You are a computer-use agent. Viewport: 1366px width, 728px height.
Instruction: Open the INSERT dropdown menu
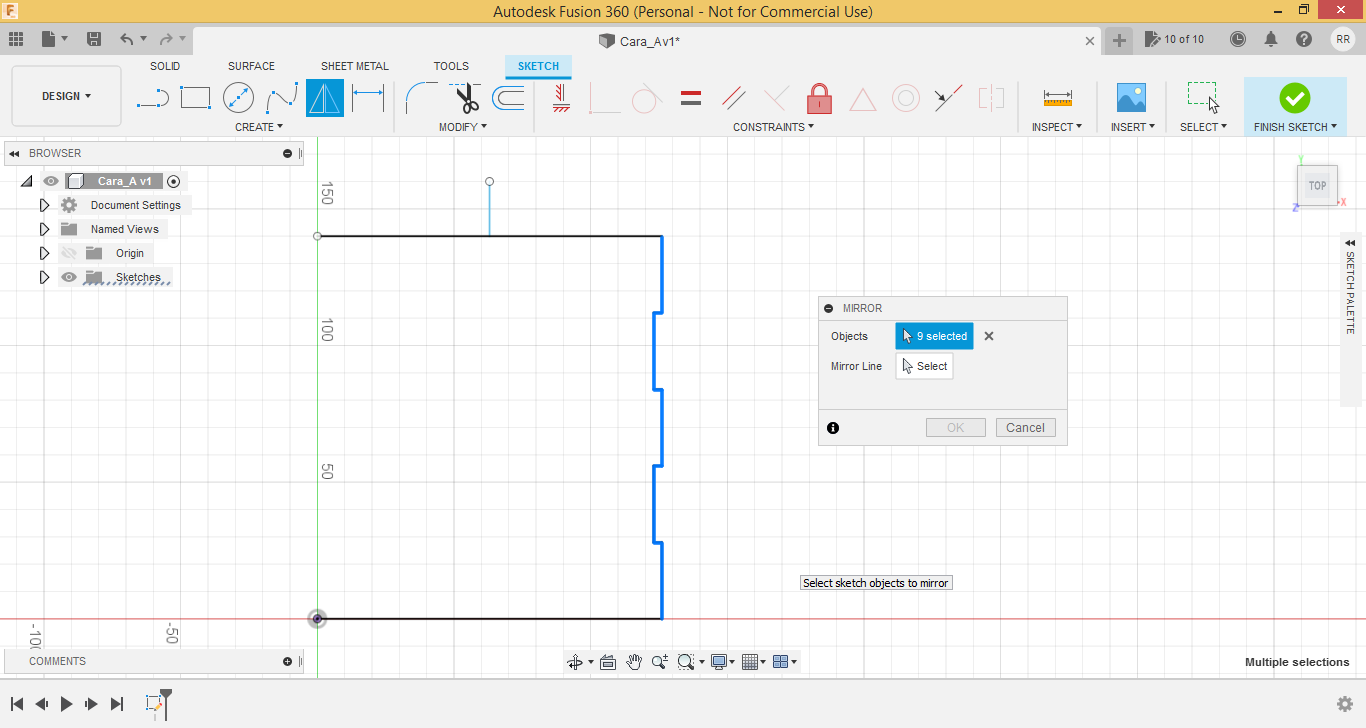tap(1133, 127)
